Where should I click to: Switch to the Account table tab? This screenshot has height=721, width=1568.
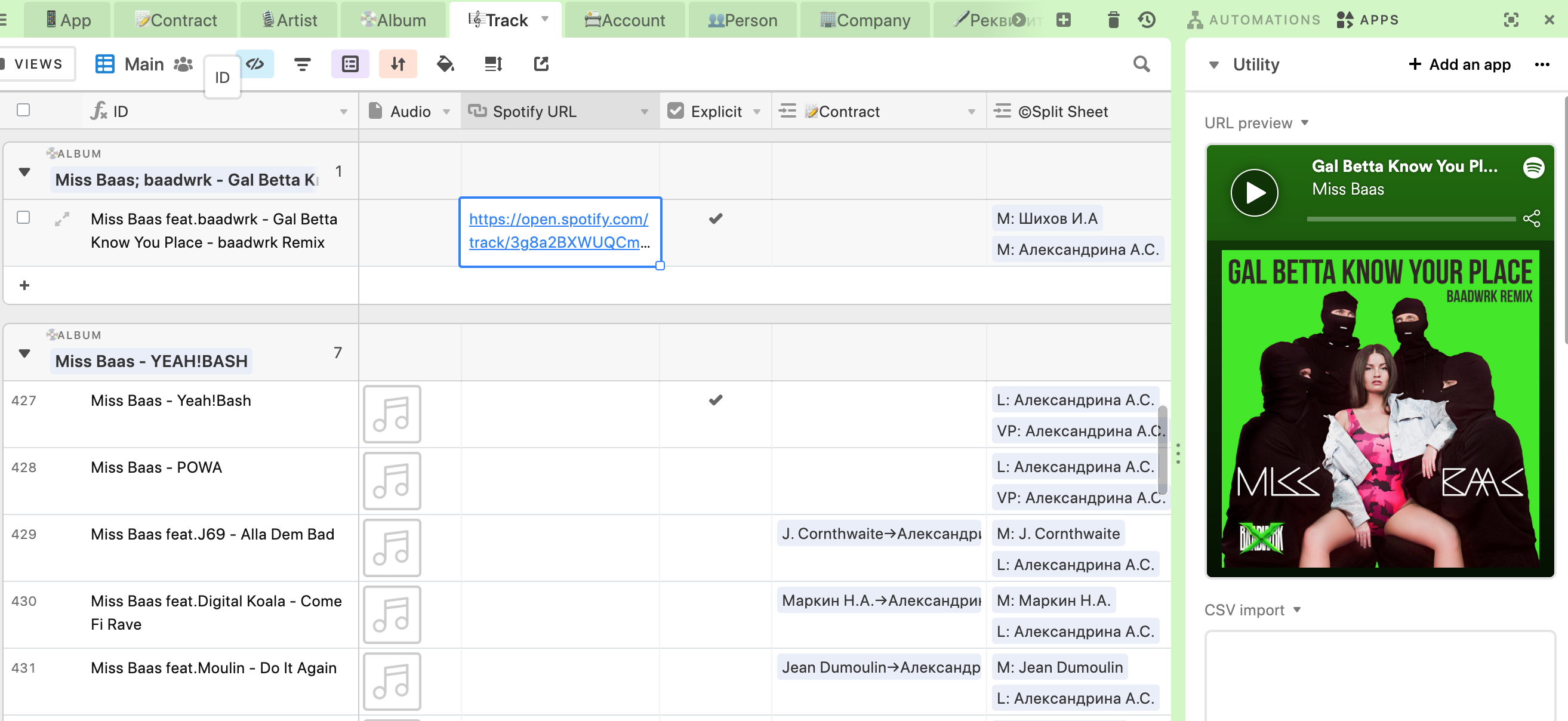(x=624, y=20)
